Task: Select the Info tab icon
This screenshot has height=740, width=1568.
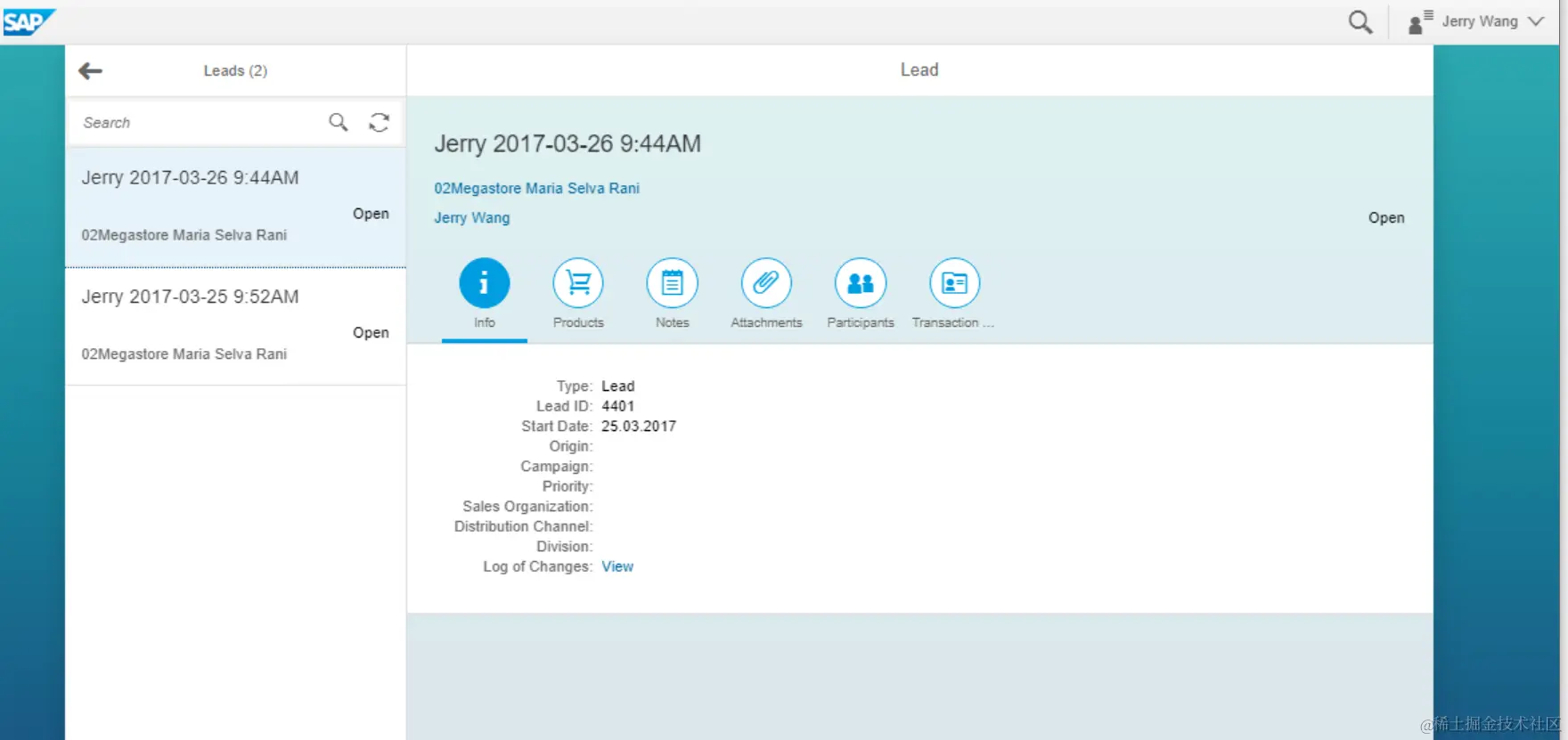Action: (x=484, y=283)
